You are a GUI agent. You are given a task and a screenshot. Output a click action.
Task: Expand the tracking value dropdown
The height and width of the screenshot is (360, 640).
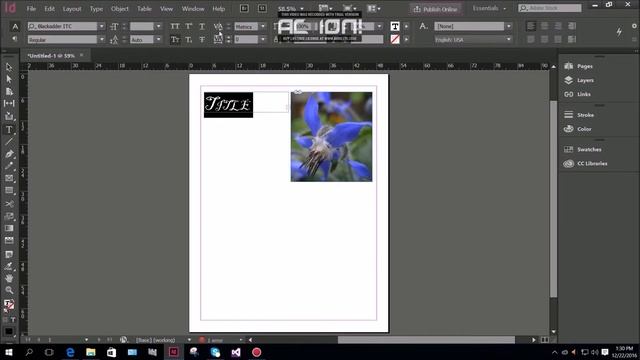tap(263, 40)
